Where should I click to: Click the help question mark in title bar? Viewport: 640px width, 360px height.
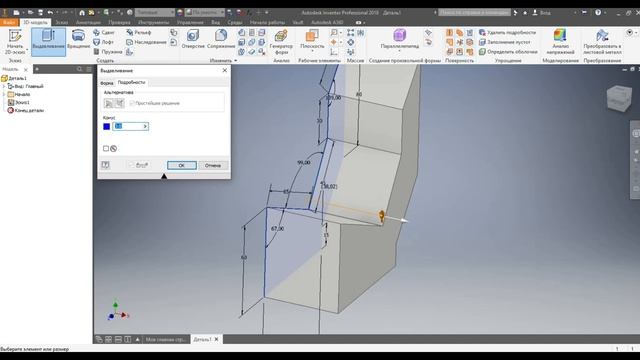(598, 13)
